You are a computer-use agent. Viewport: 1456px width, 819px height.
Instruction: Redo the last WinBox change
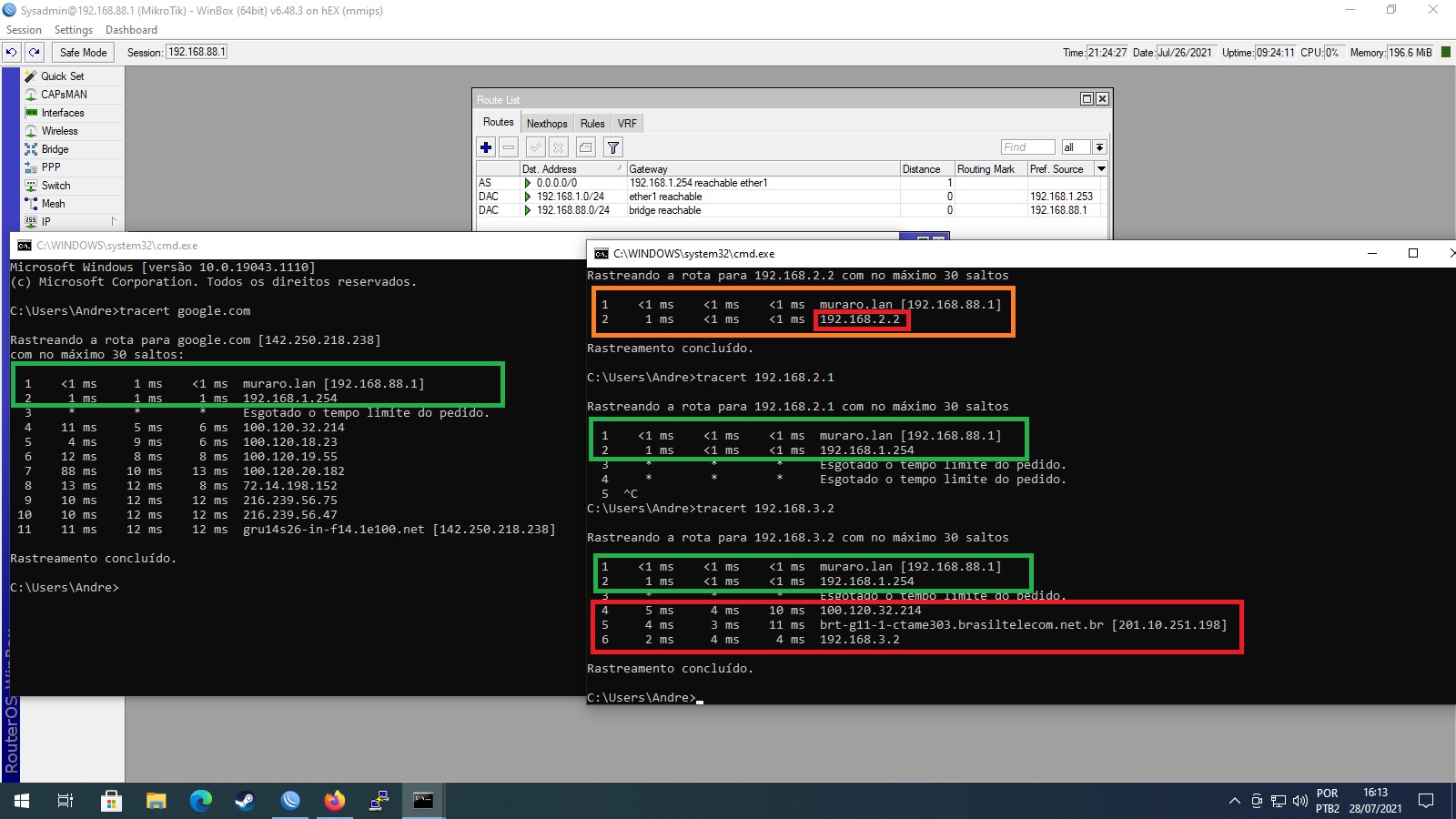pos(35,53)
